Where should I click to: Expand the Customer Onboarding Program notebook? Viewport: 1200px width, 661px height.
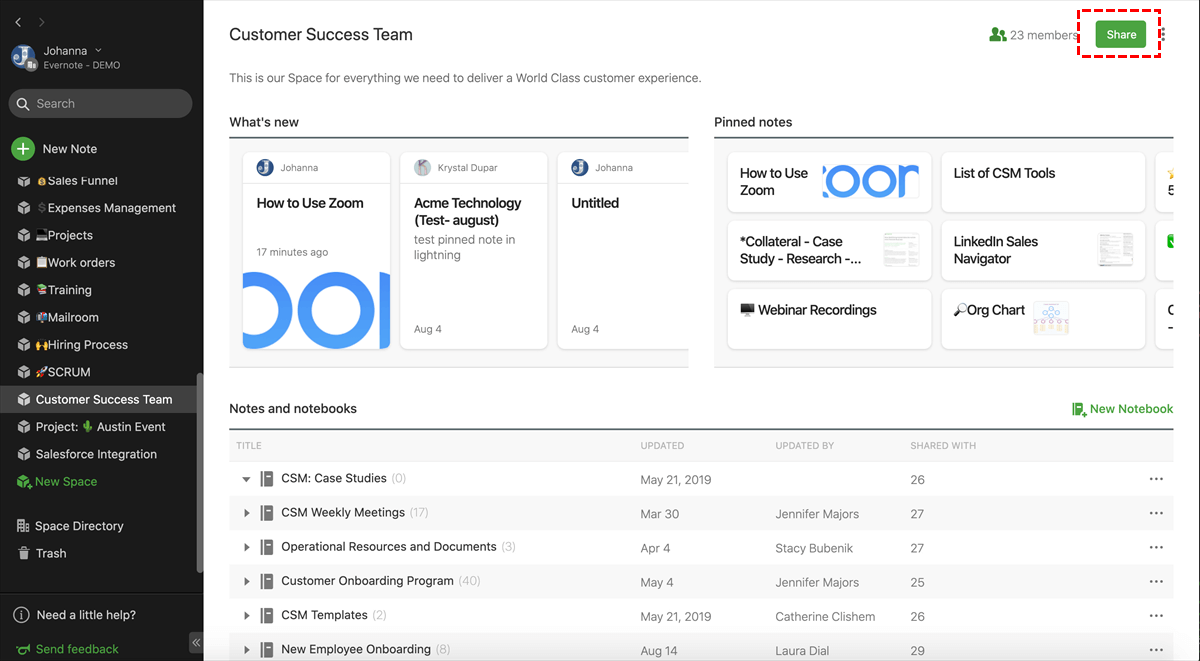pos(246,581)
